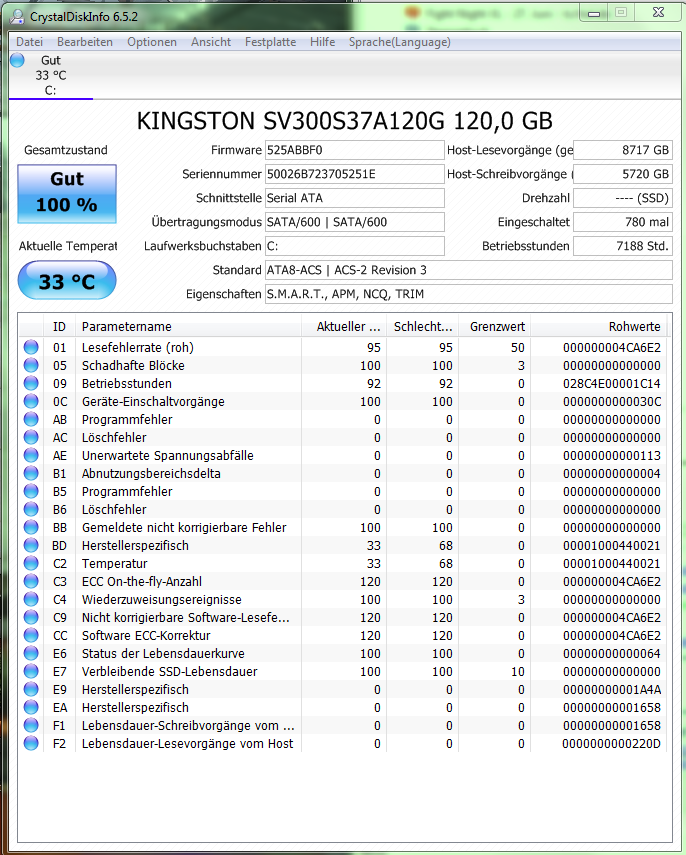The height and width of the screenshot is (855, 686).
Task: Open the Bearbeiten menu
Action: pyautogui.click(x=85, y=42)
